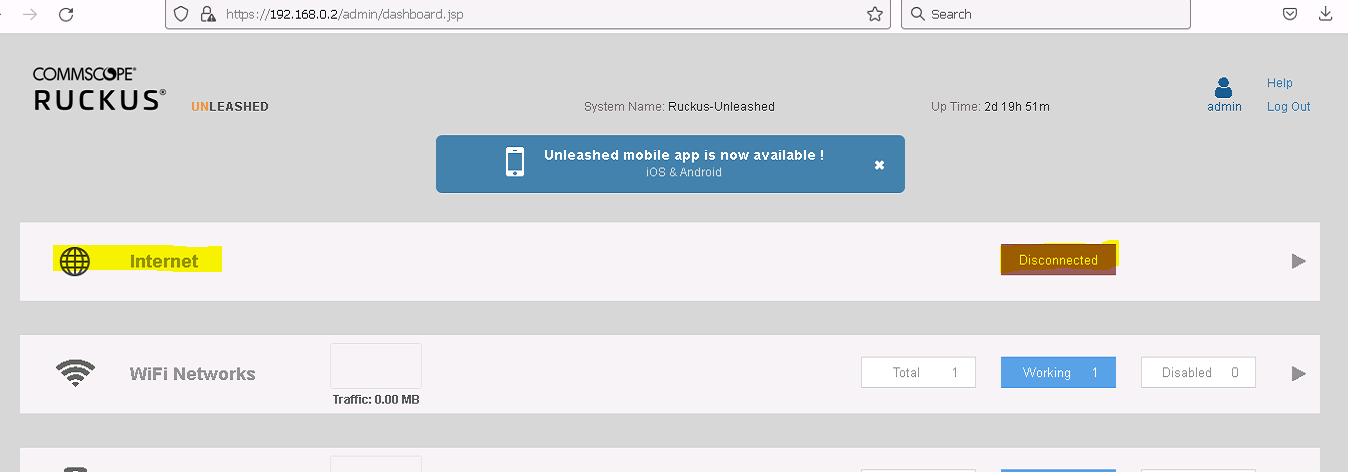1348x472 pixels.
Task: Click the WiFi Networks section title
Action: (x=193, y=374)
